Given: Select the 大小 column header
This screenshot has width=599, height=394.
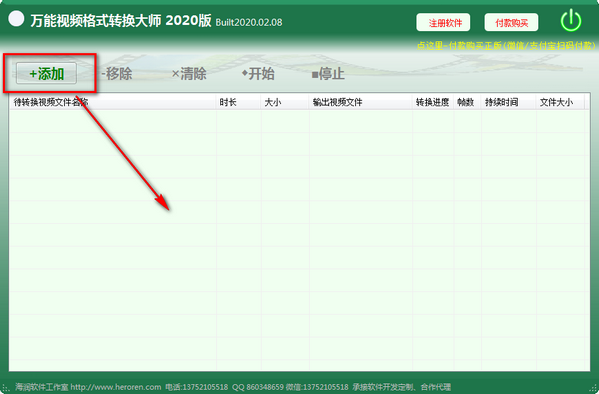Looking at the screenshot, I should click(285, 102).
